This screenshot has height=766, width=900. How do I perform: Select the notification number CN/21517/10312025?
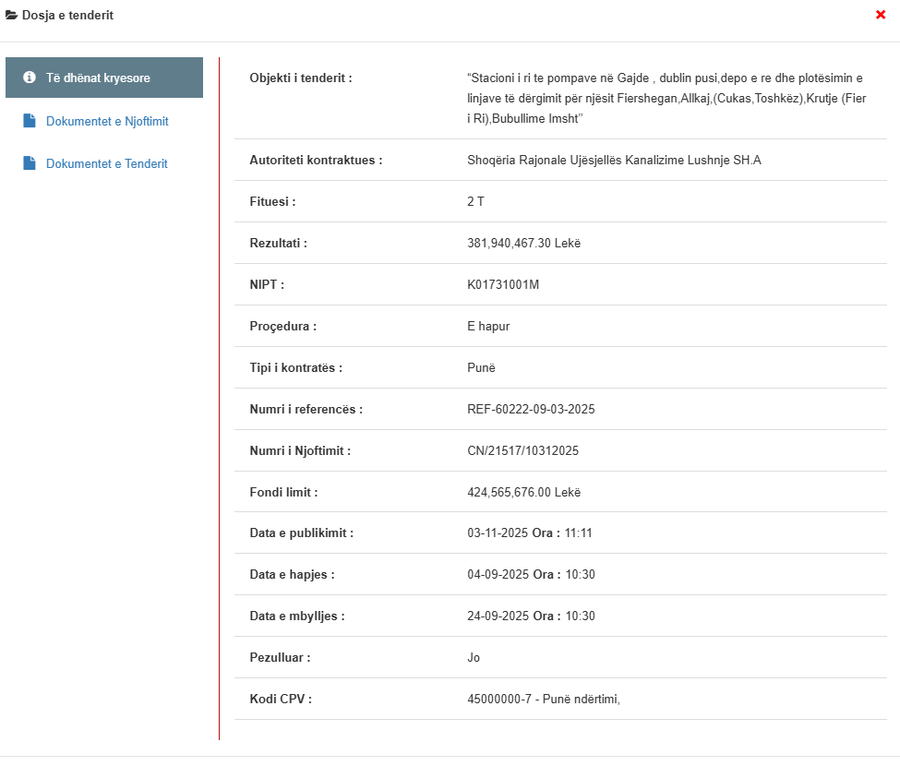click(523, 451)
